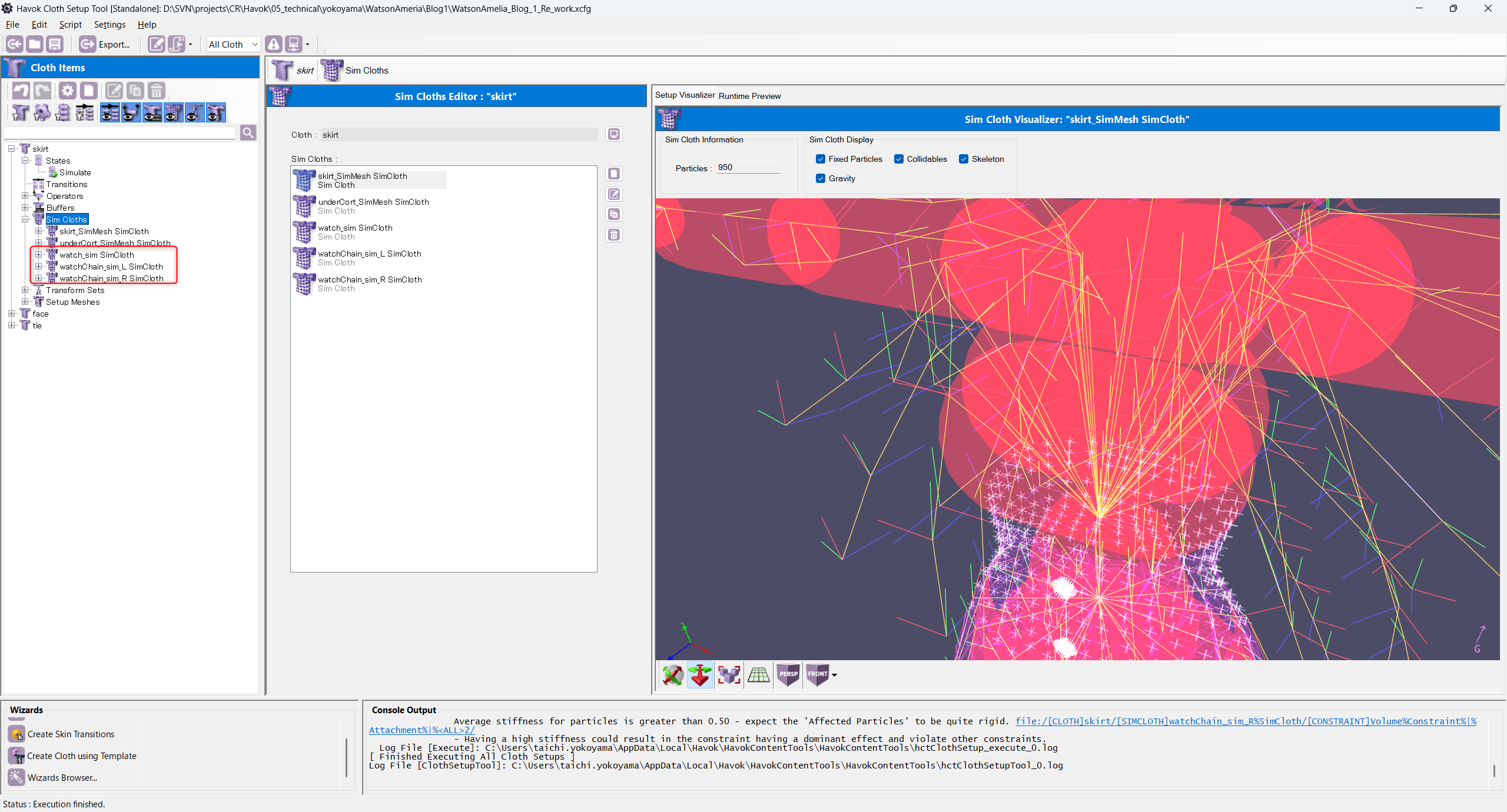Open the All Cloth combo box
This screenshot has width=1507, height=812.
[233, 44]
